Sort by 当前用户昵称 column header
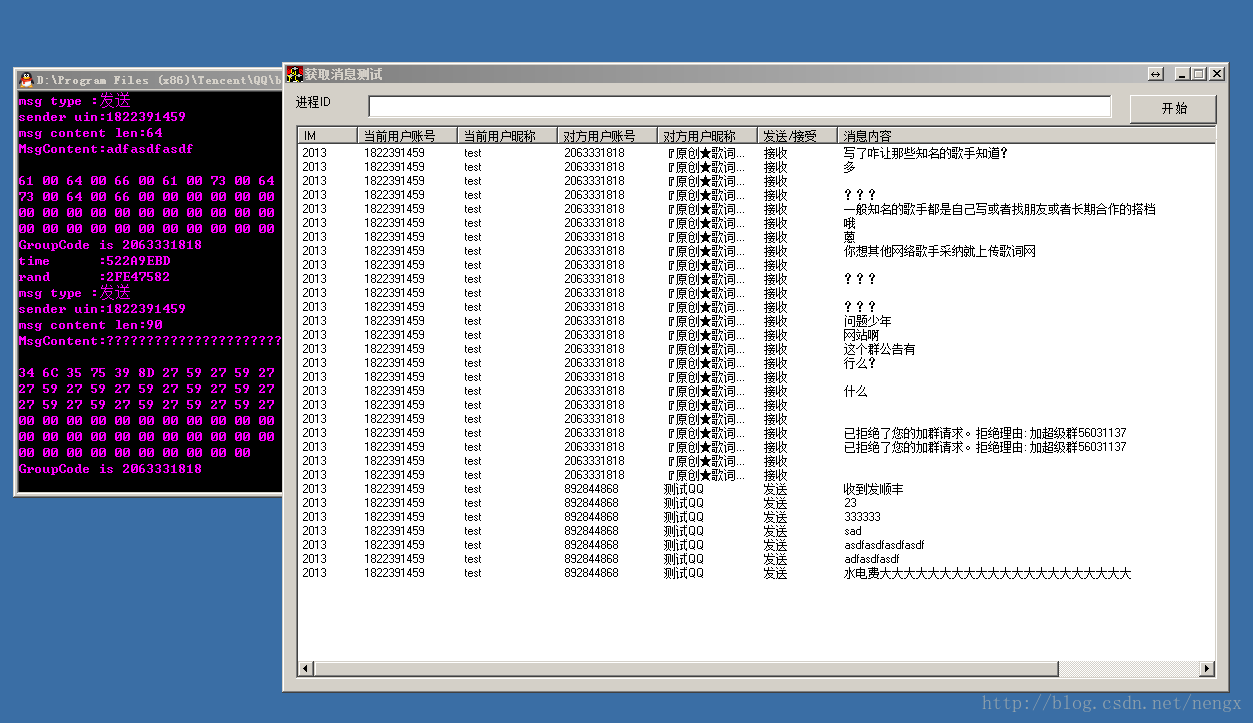This screenshot has width=1253, height=723. click(x=507, y=135)
